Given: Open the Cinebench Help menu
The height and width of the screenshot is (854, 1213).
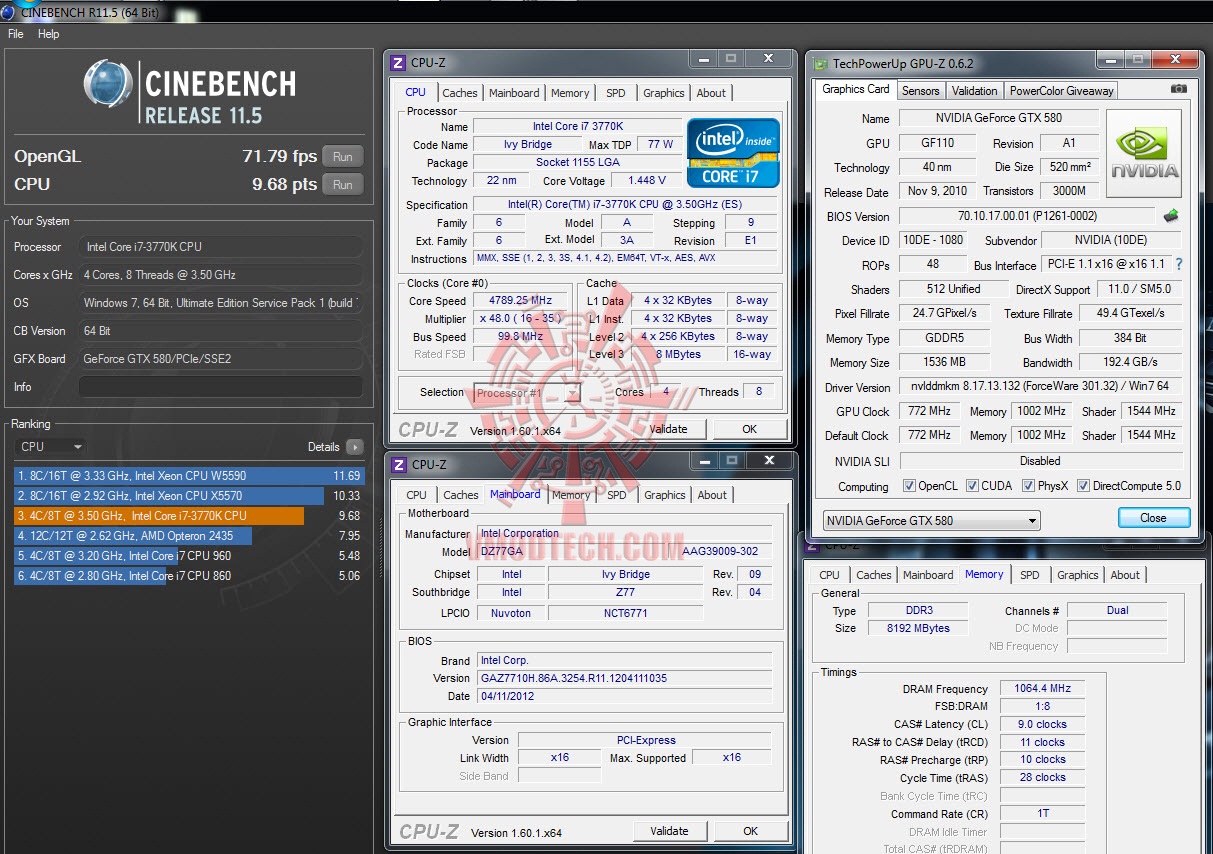Looking at the screenshot, I should [49, 34].
